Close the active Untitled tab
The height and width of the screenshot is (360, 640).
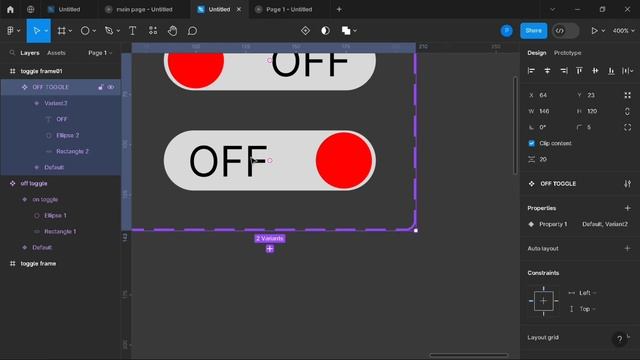pyautogui.click(x=239, y=9)
